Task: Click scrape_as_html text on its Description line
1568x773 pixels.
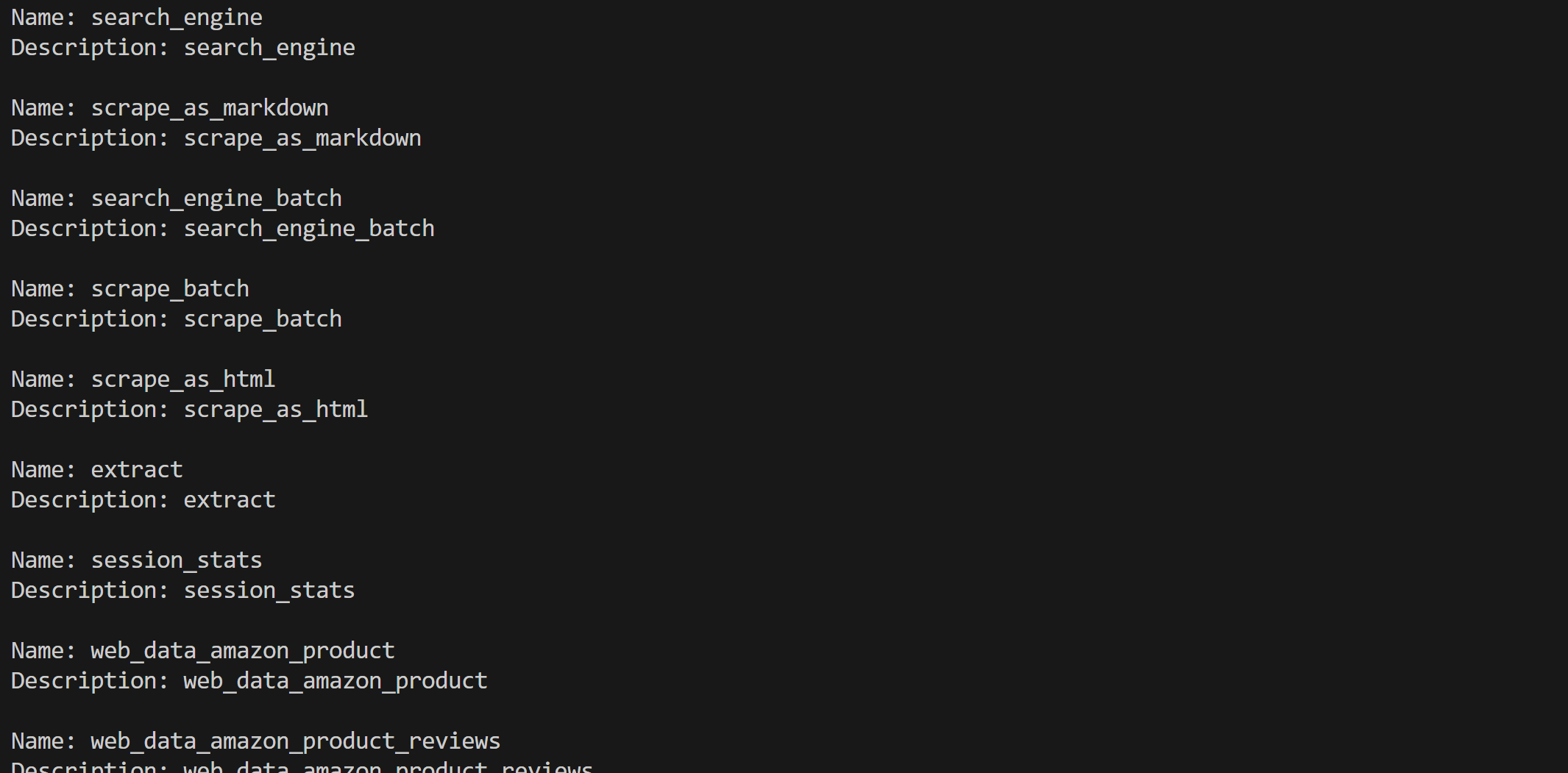Action: point(276,410)
